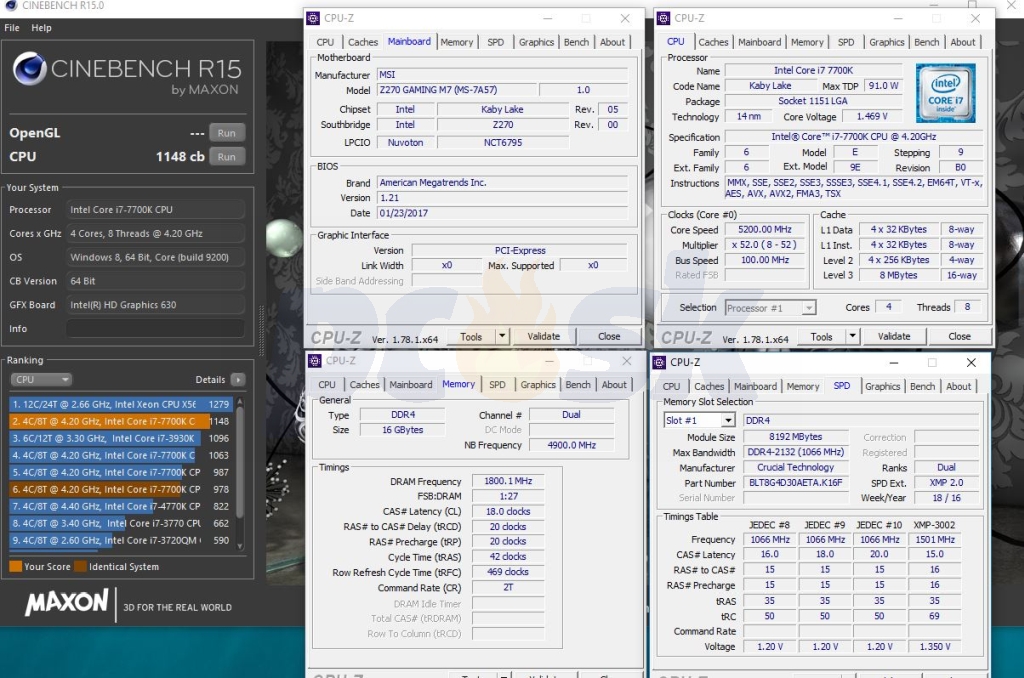Select ranking entry Core i7-3930K
Viewport: 1024px width, 678px height.
click(x=122, y=438)
